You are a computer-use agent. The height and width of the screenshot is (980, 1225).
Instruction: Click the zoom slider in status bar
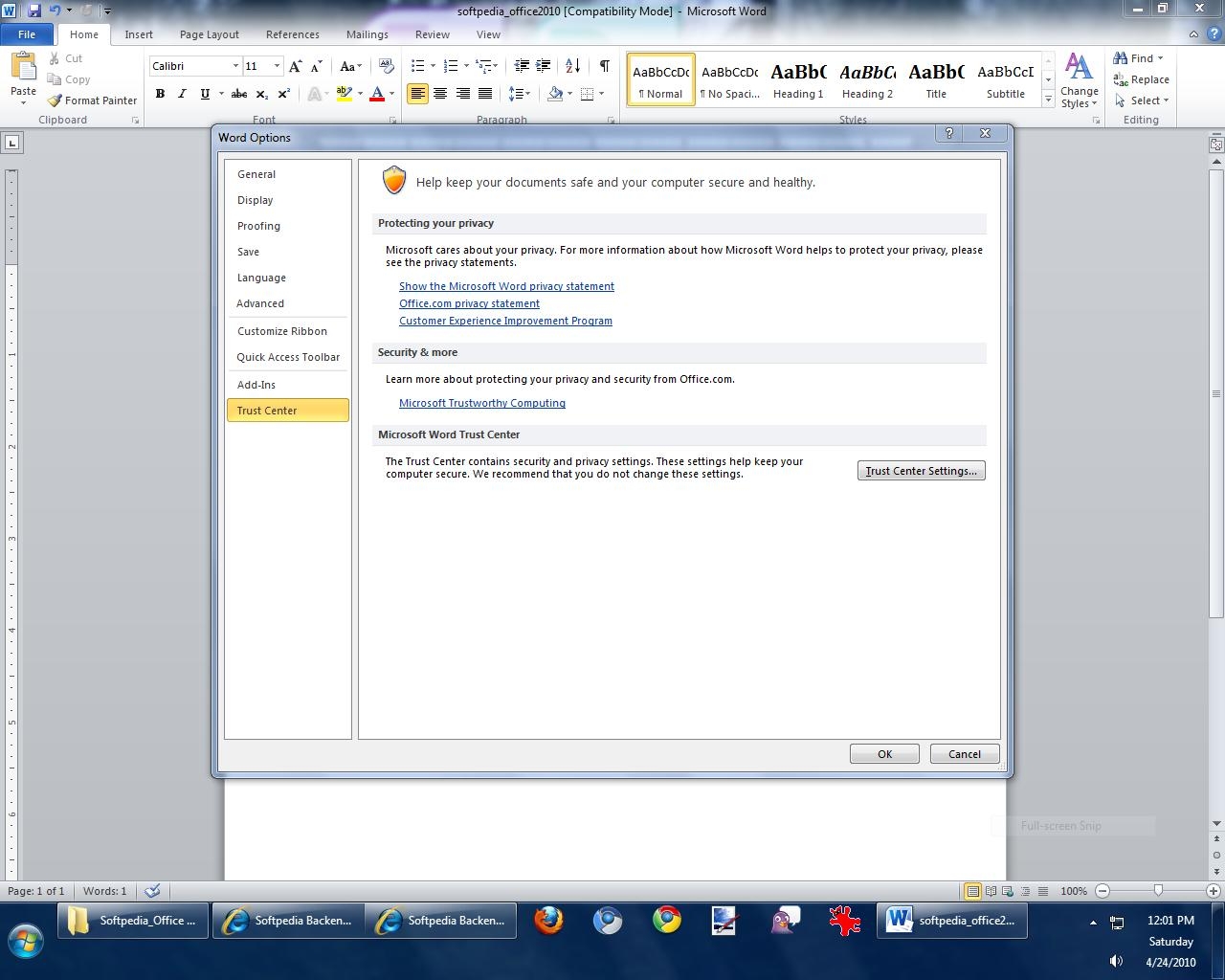click(x=1158, y=891)
